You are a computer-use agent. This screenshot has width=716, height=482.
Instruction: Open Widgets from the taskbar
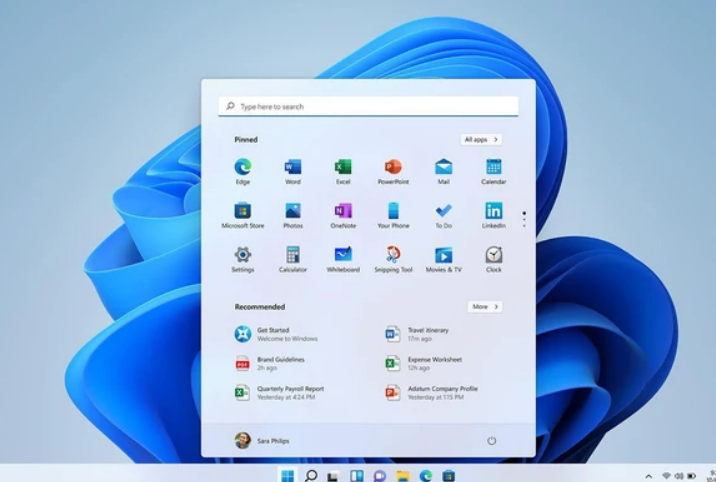coord(357,476)
